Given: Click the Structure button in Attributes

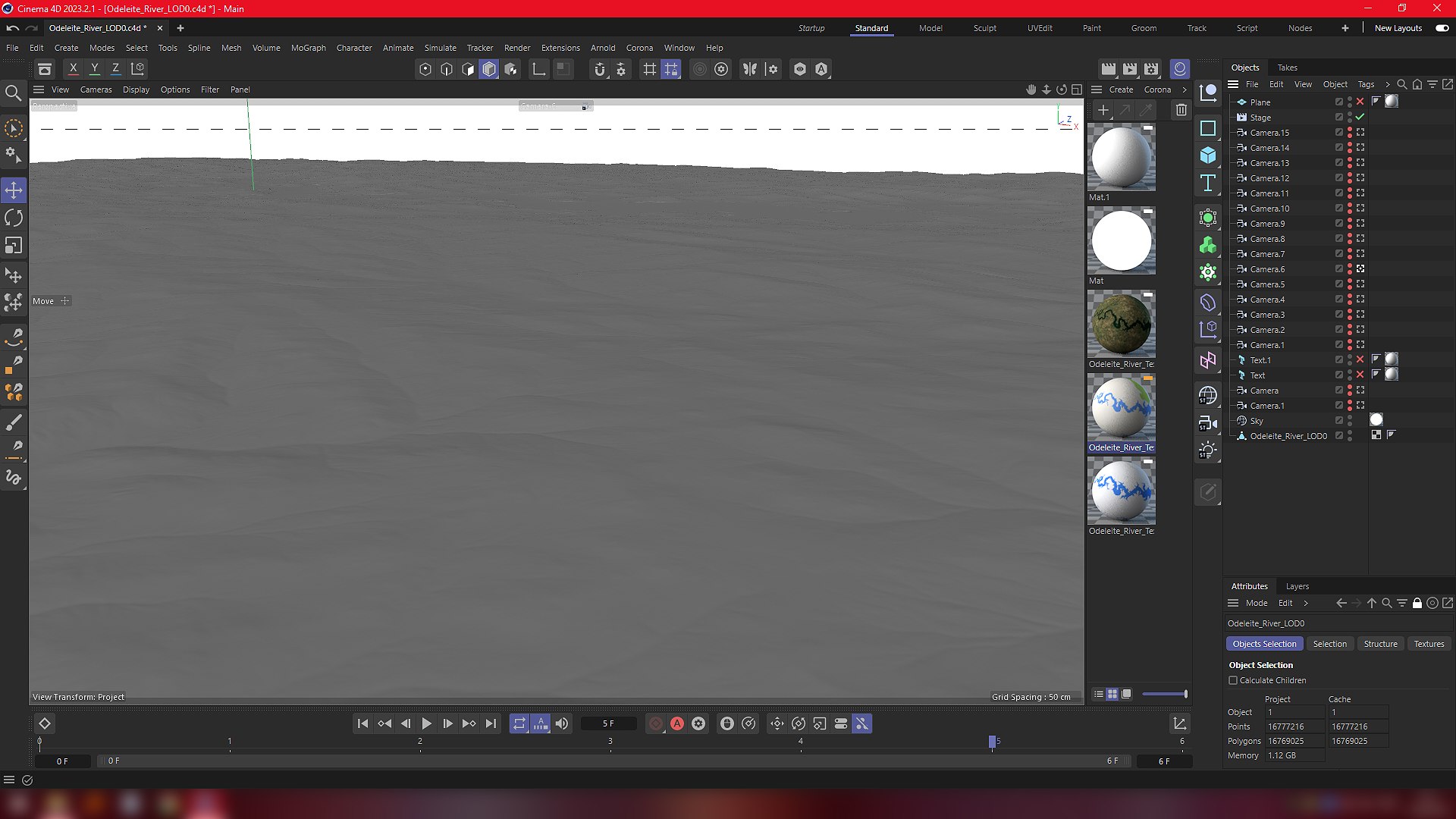Looking at the screenshot, I should tap(1380, 644).
